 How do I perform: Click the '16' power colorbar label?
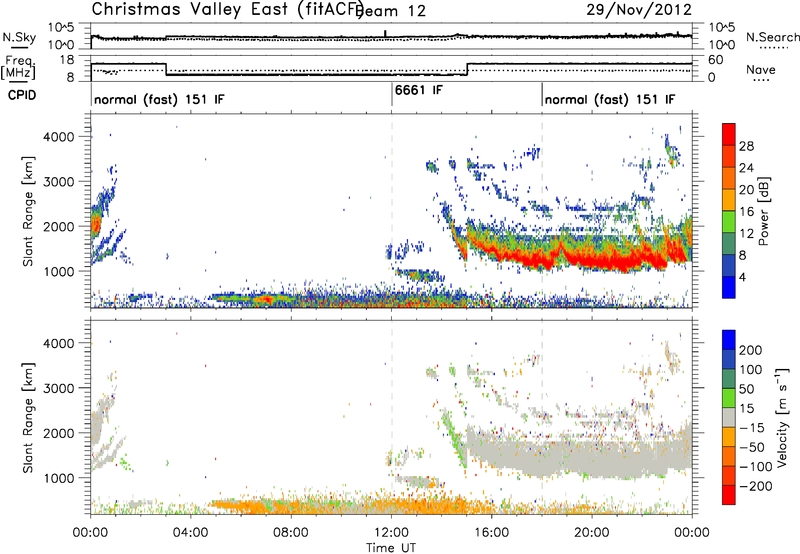[x=746, y=212]
